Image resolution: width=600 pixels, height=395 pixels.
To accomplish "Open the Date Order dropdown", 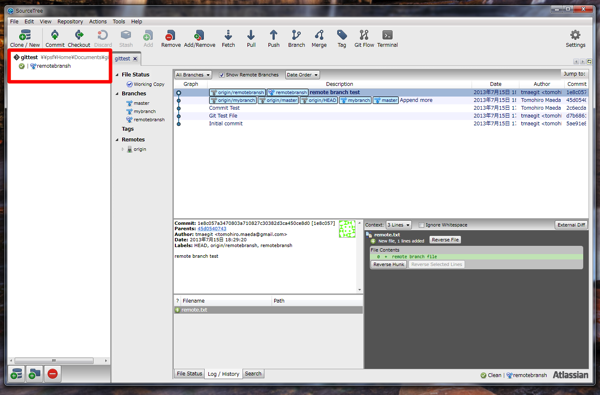I will pyautogui.click(x=302, y=75).
